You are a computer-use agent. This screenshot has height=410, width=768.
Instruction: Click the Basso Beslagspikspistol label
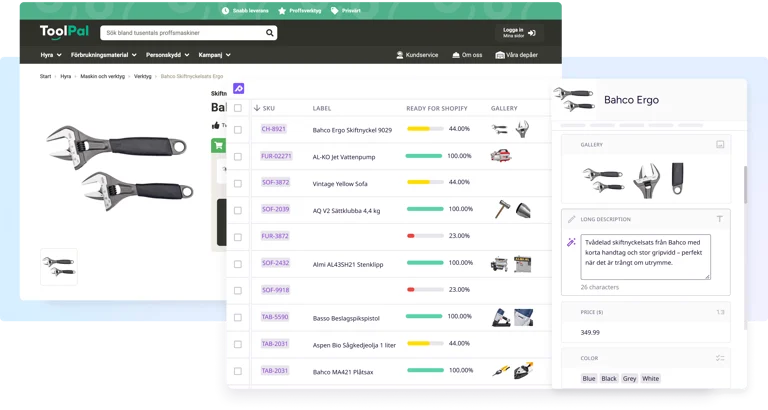pyautogui.click(x=346, y=318)
